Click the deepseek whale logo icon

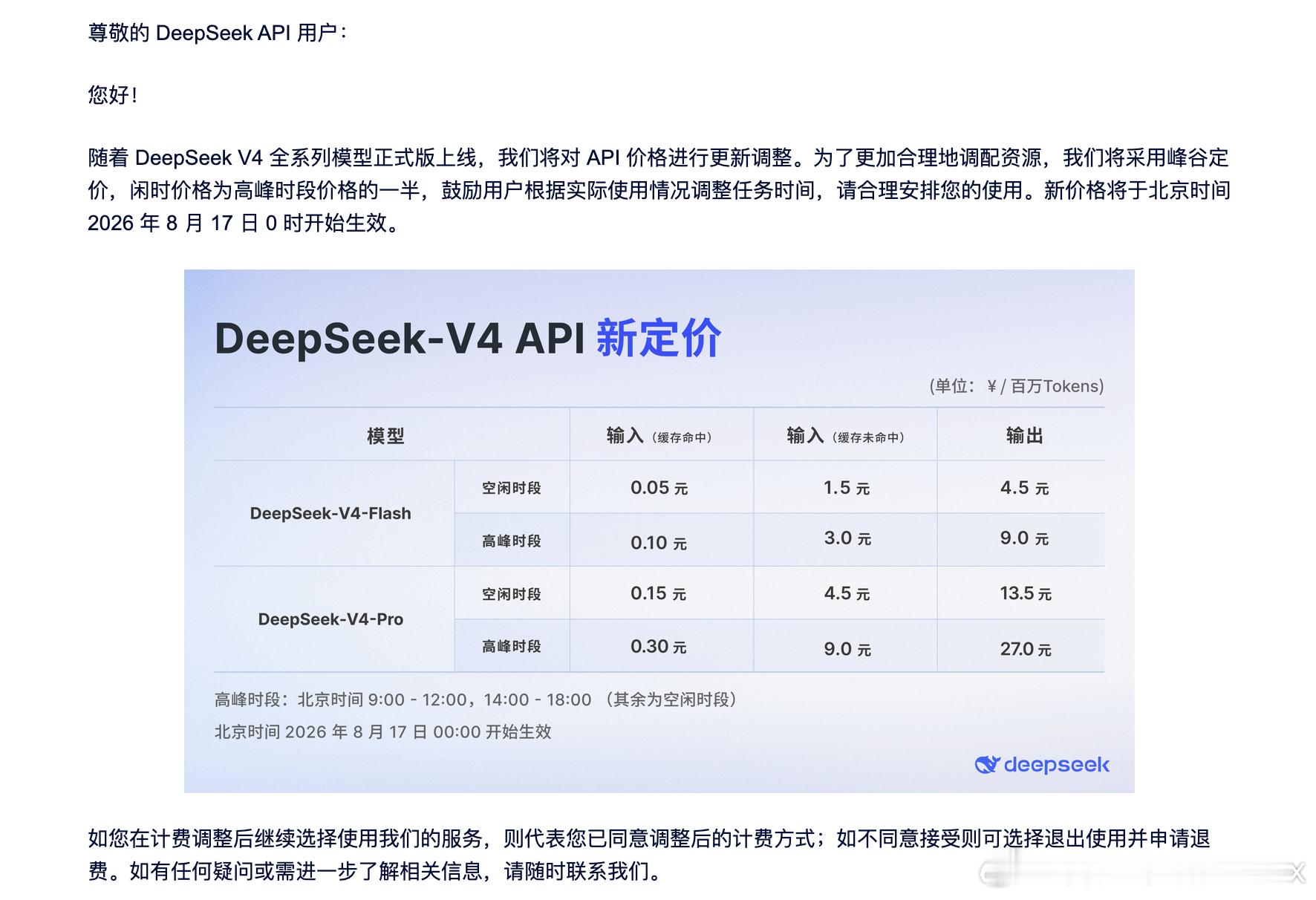pyautogui.click(x=987, y=765)
